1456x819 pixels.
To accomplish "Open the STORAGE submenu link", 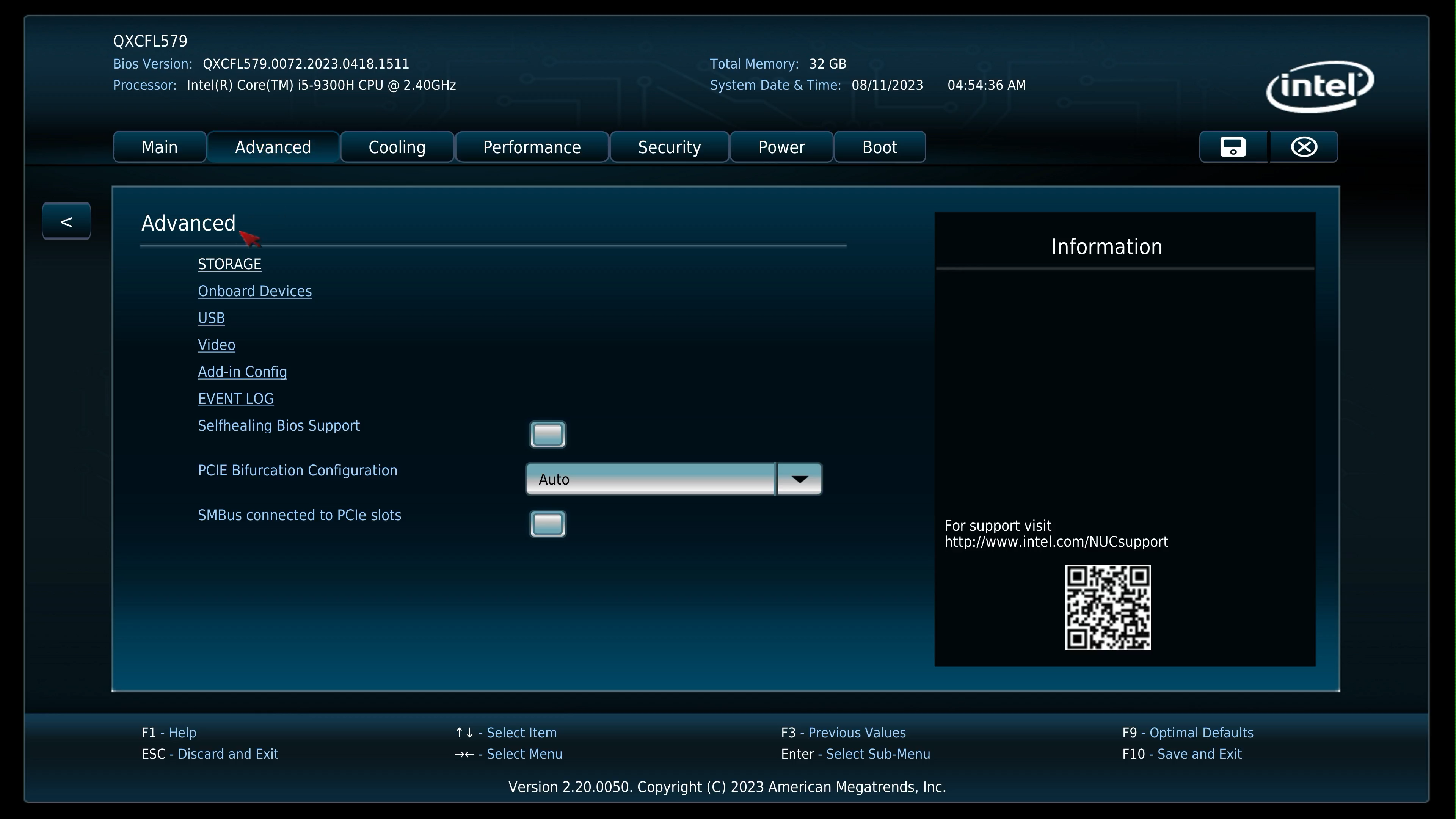I will coord(229,265).
